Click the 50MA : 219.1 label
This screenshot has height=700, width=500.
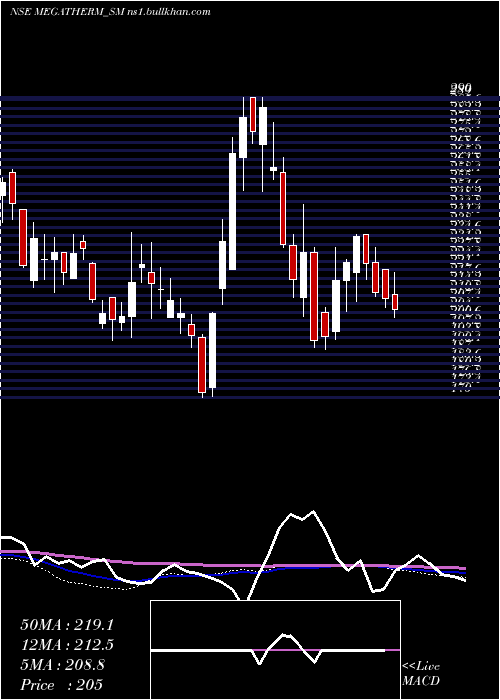67,625
